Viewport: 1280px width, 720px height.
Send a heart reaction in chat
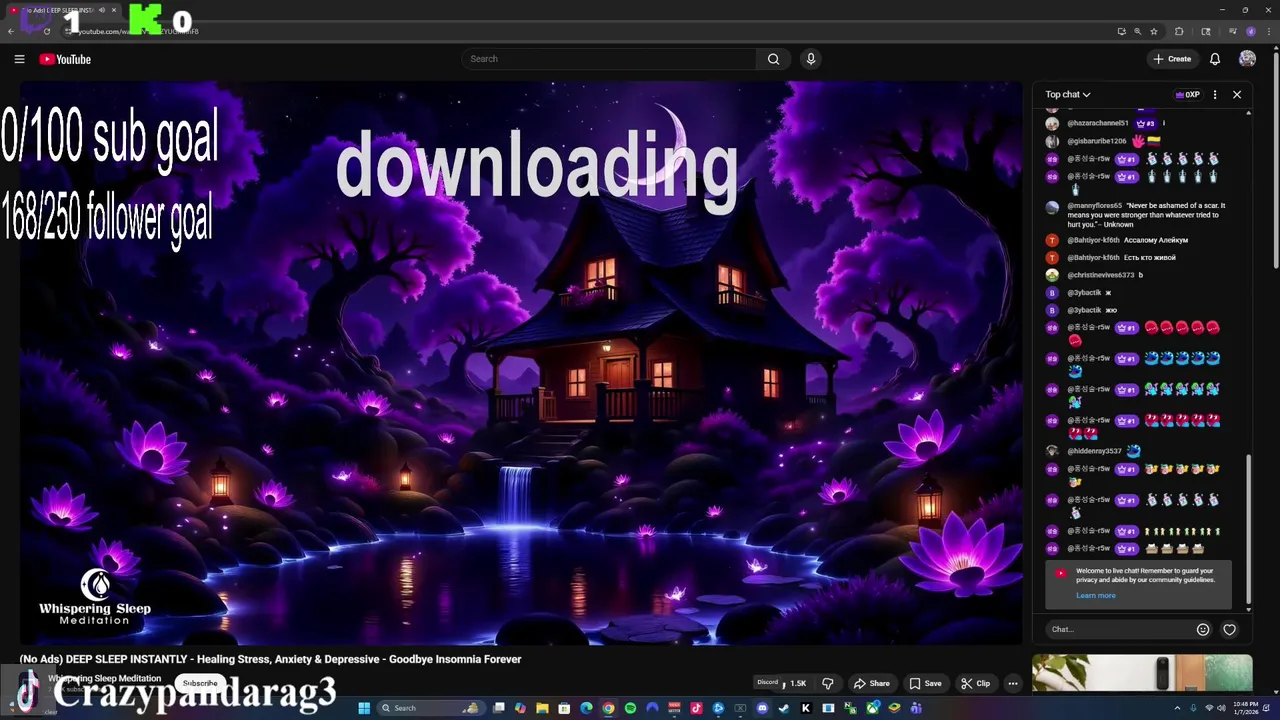click(x=1230, y=629)
